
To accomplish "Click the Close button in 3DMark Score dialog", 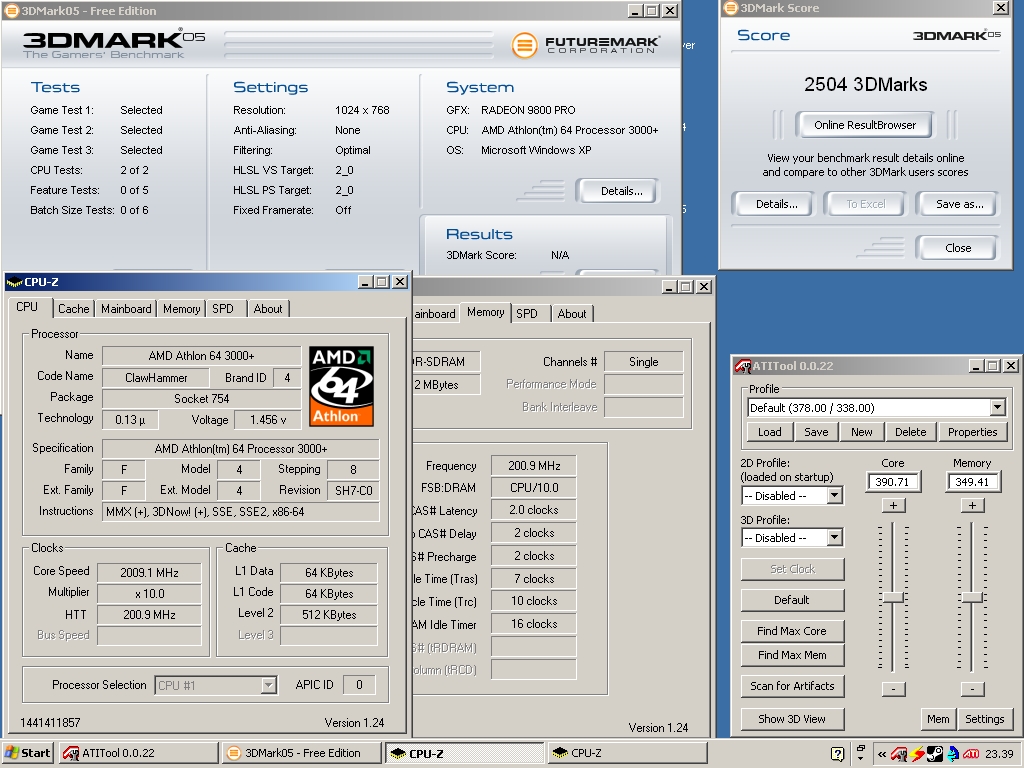I will click(957, 248).
